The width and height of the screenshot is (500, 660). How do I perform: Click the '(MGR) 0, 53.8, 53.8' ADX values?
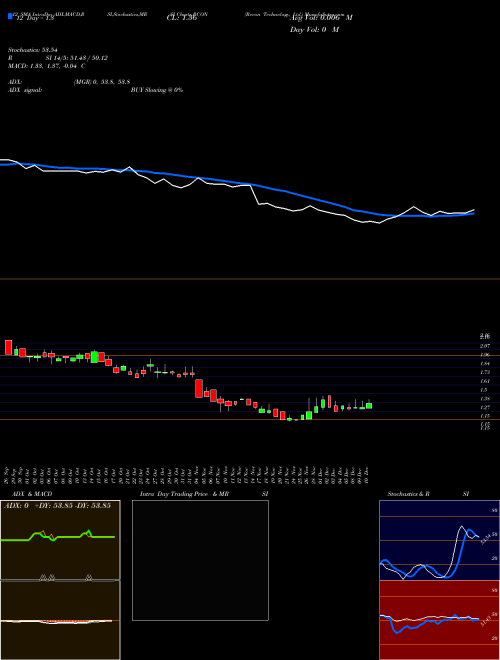(x=102, y=82)
